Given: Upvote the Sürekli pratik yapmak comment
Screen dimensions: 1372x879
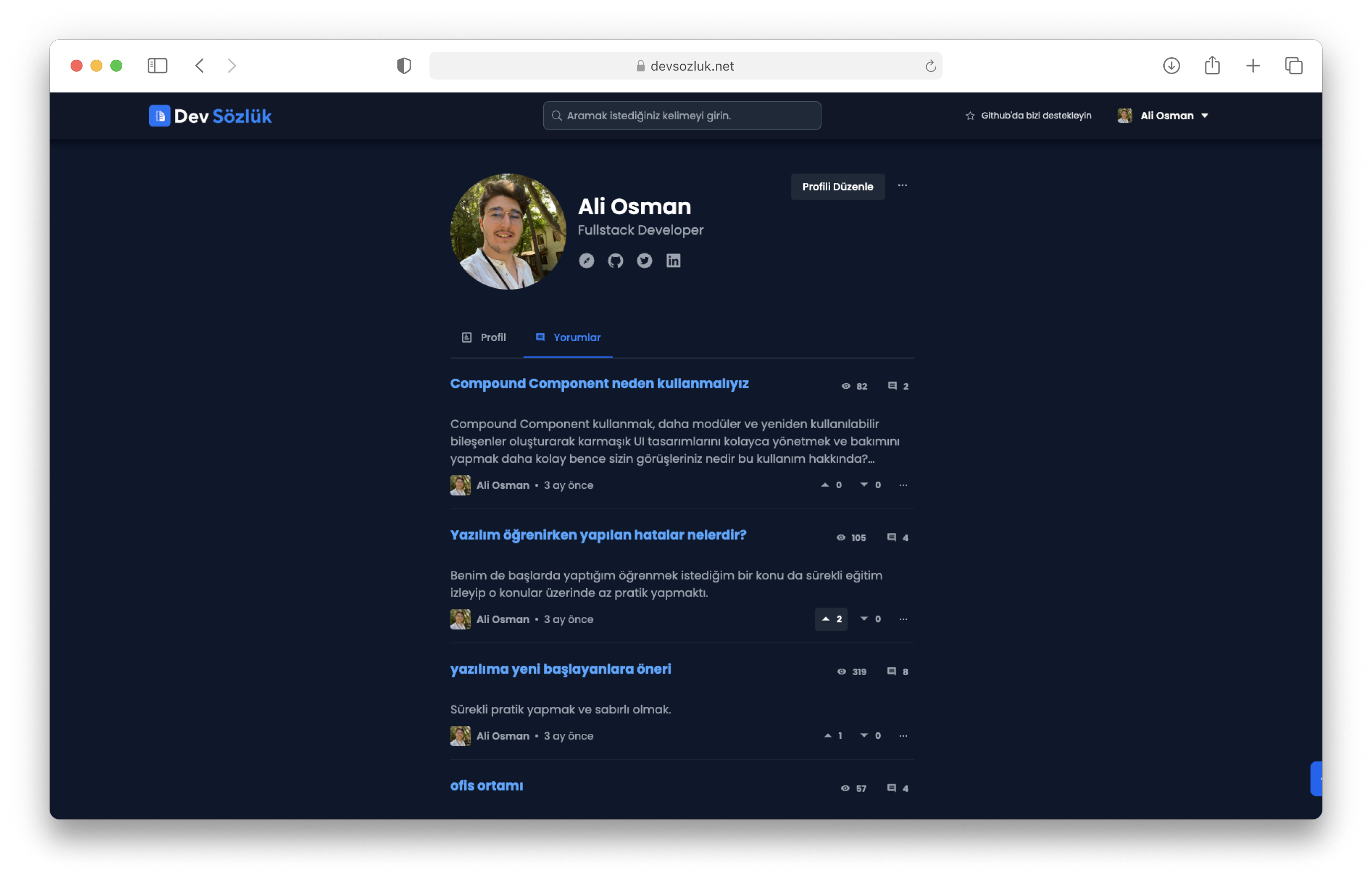Looking at the screenshot, I should pyautogui.click(x=833, y=736).
